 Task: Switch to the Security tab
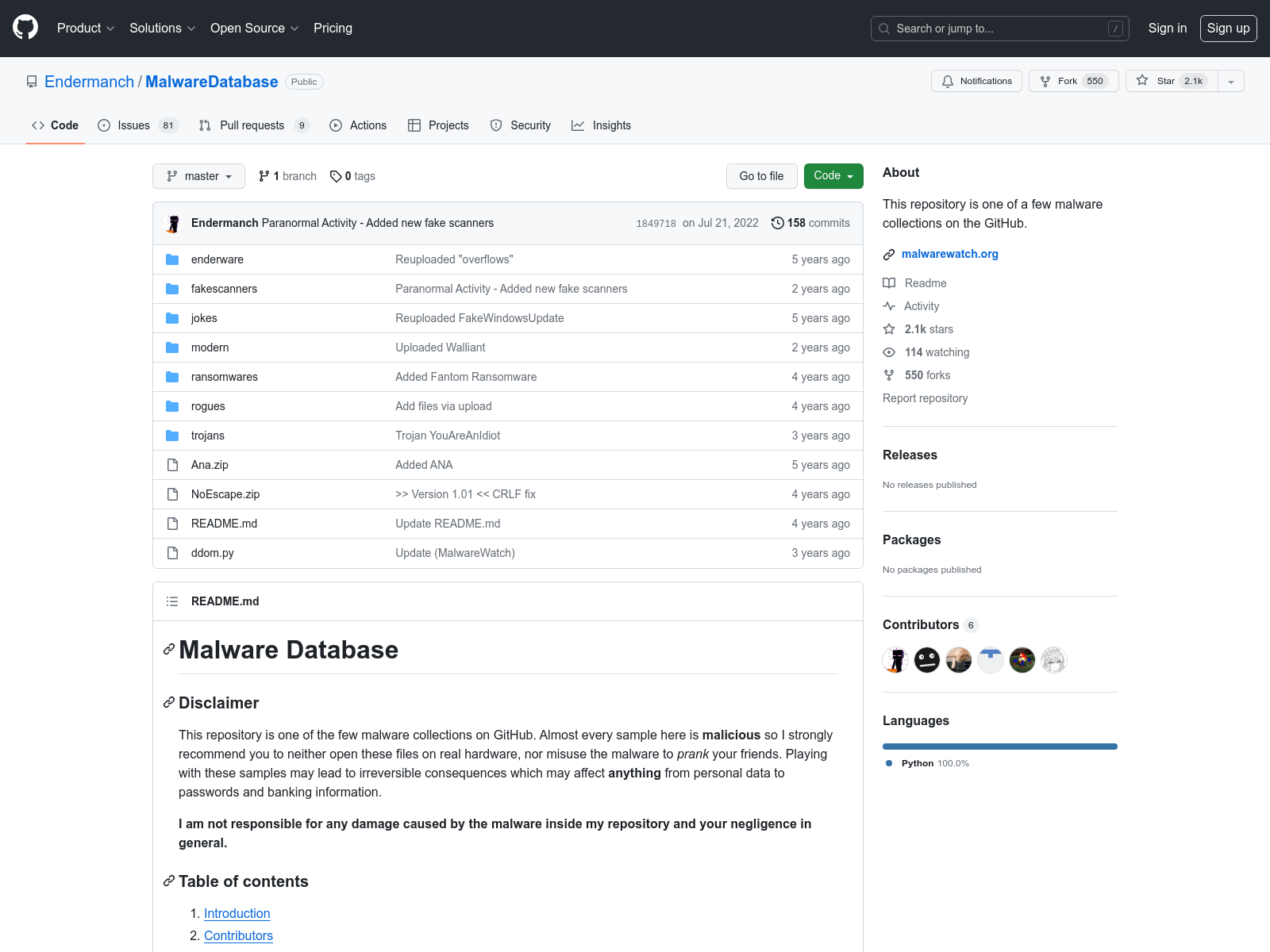521,125
